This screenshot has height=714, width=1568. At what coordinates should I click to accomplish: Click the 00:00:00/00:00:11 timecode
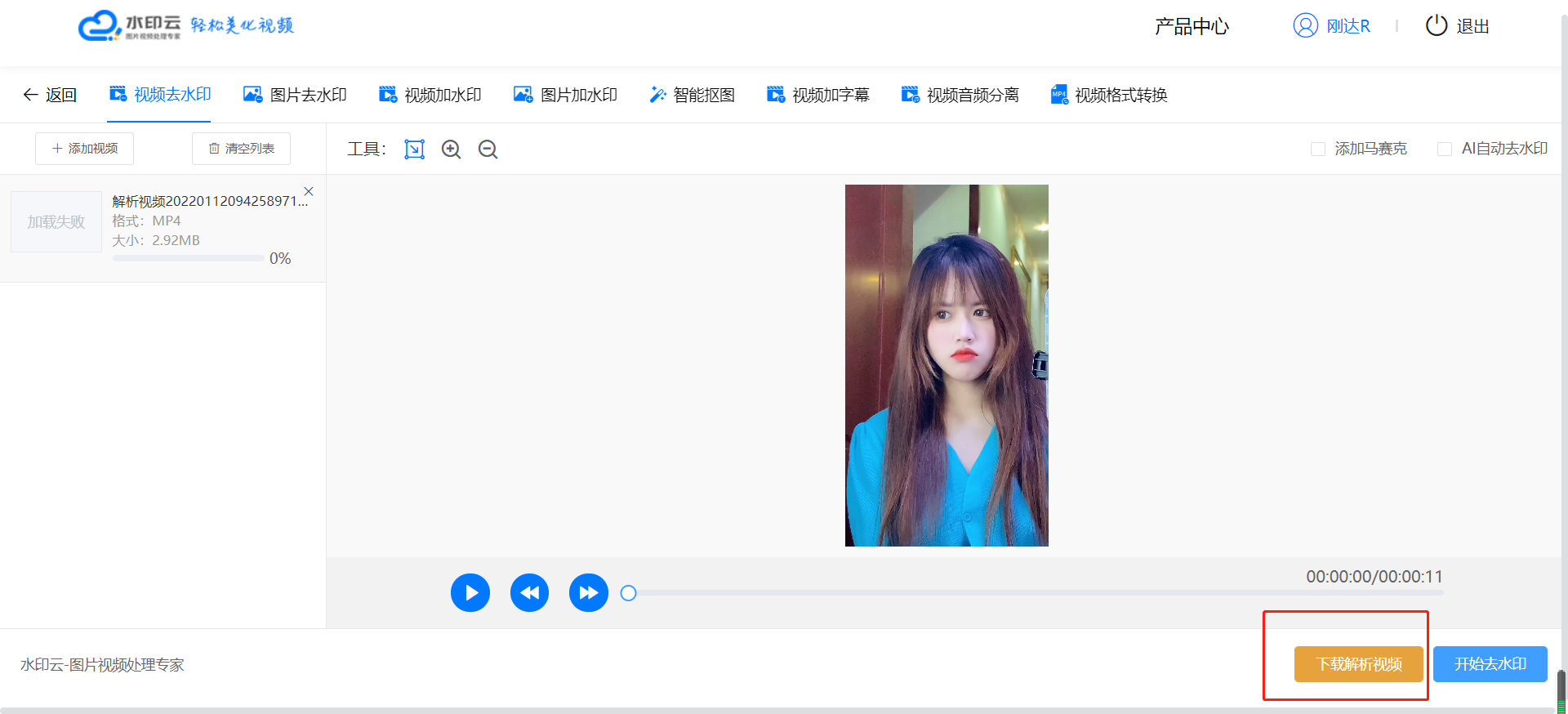[1374, 577]
